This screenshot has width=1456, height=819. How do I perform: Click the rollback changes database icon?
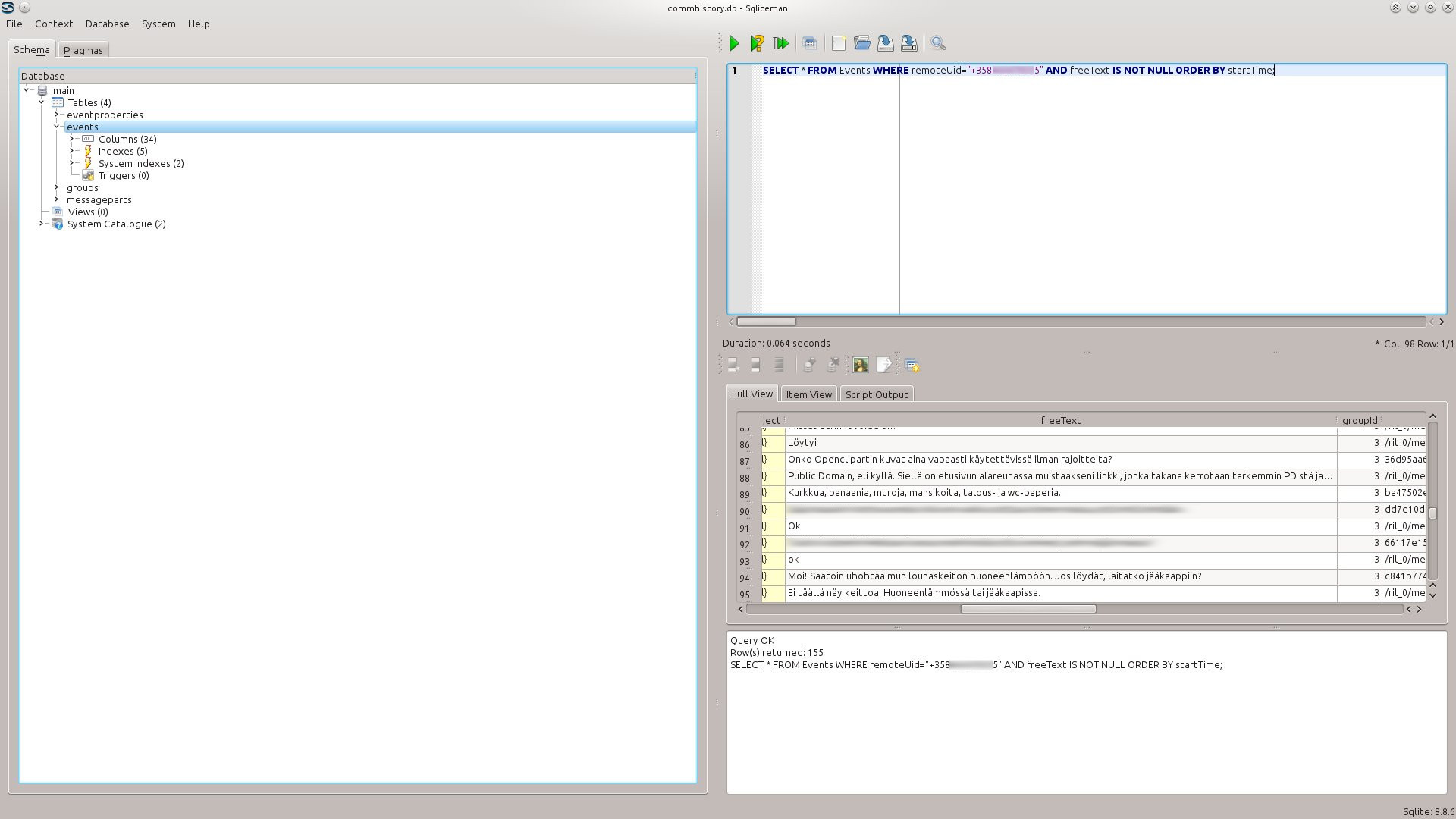[x=833, y=365]
